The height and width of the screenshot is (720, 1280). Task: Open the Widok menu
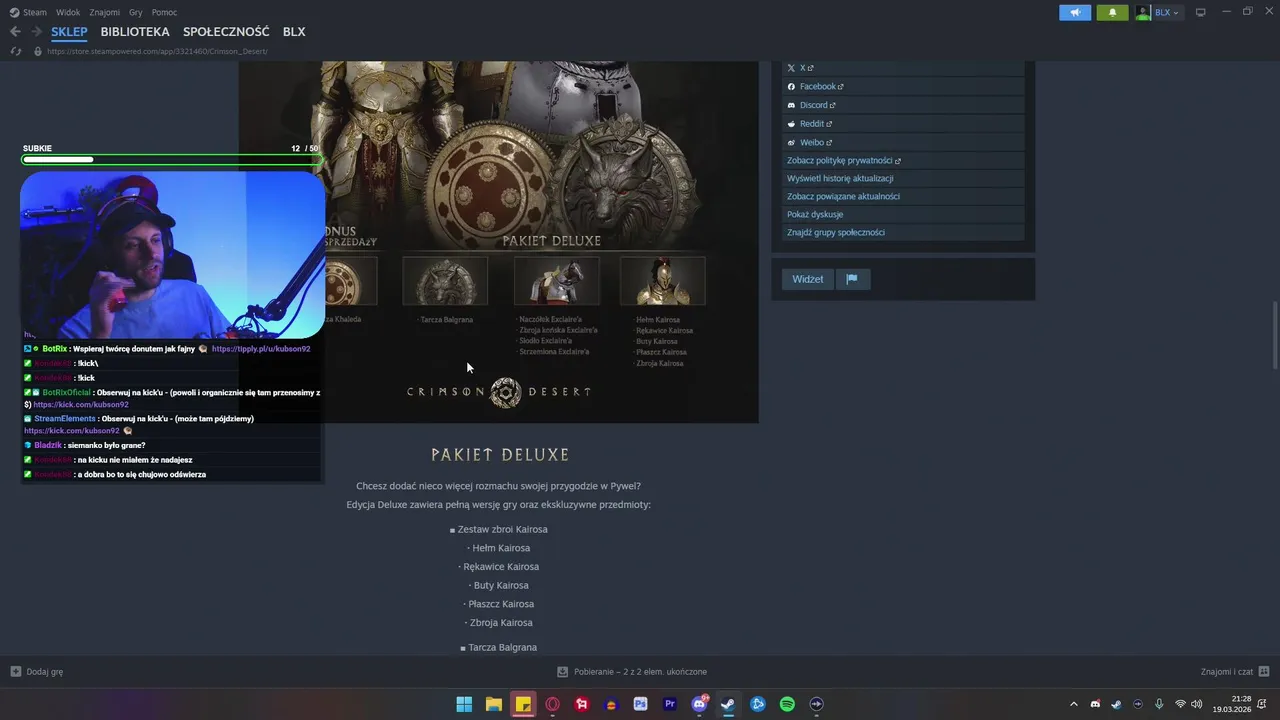coord(68,12)
